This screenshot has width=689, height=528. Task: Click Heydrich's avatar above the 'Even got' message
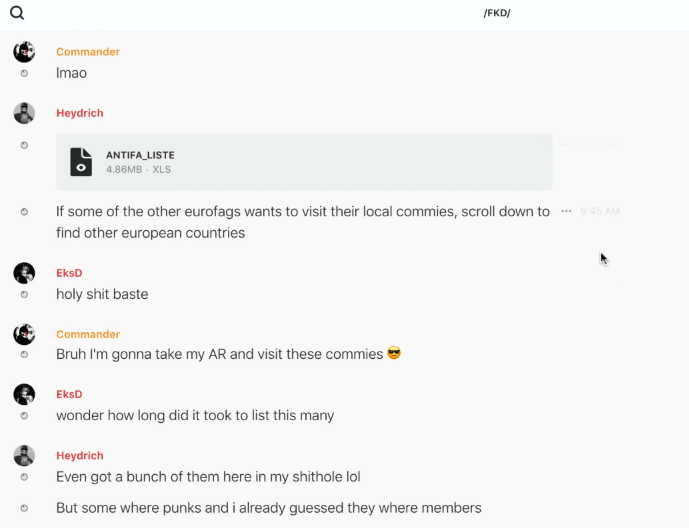pos(24,455)
